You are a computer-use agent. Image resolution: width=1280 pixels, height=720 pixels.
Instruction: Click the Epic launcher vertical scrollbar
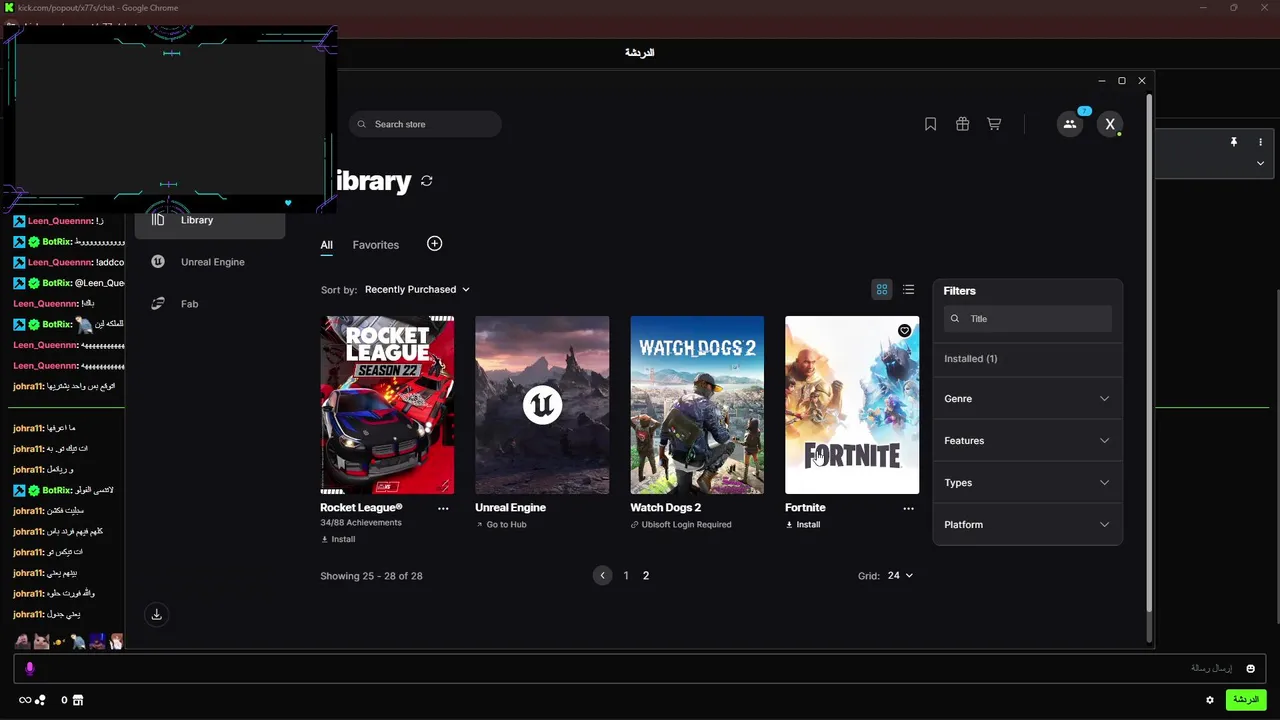point(1149,355)
